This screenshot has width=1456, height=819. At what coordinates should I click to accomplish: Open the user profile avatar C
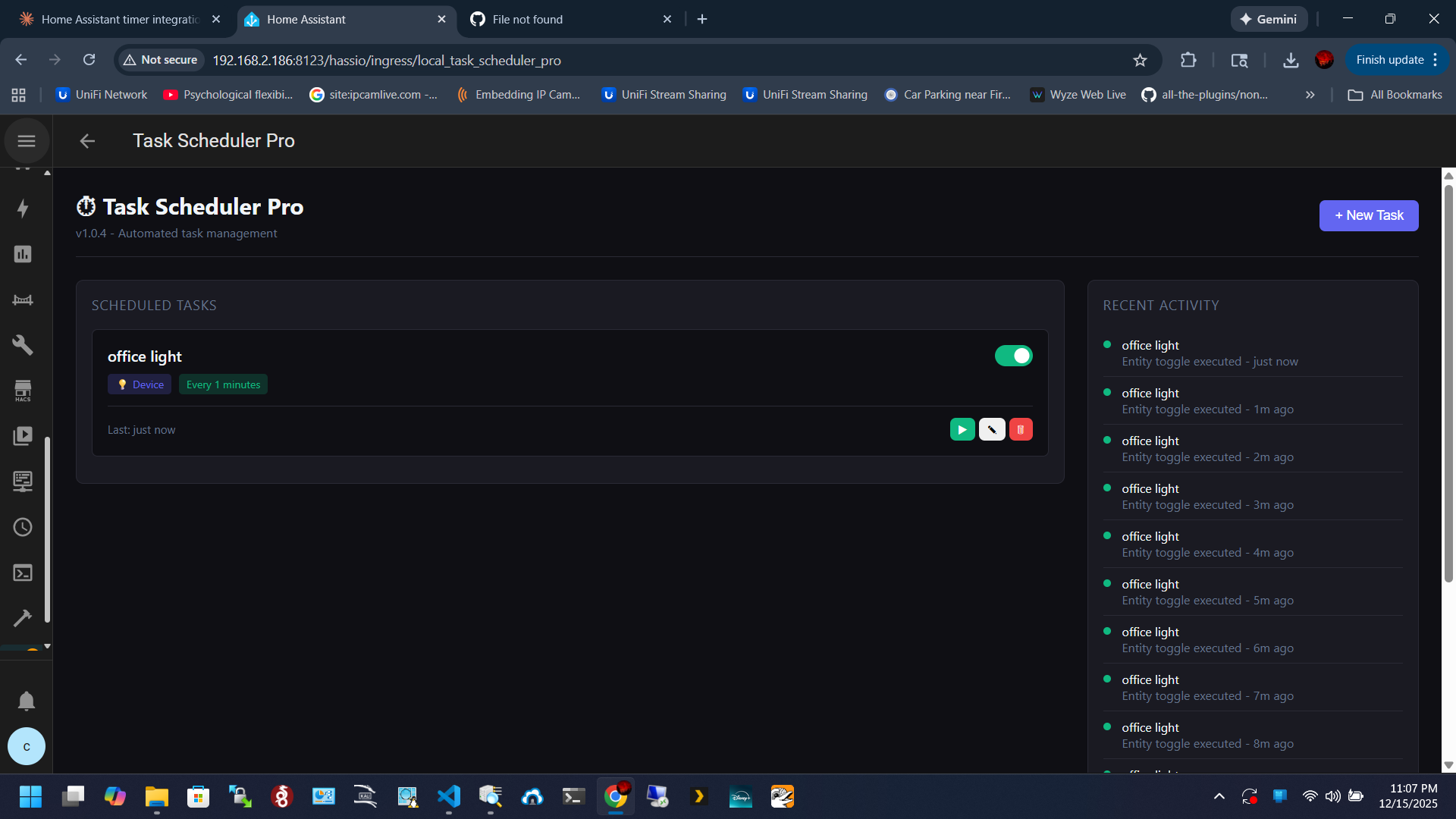click(27, 746)
